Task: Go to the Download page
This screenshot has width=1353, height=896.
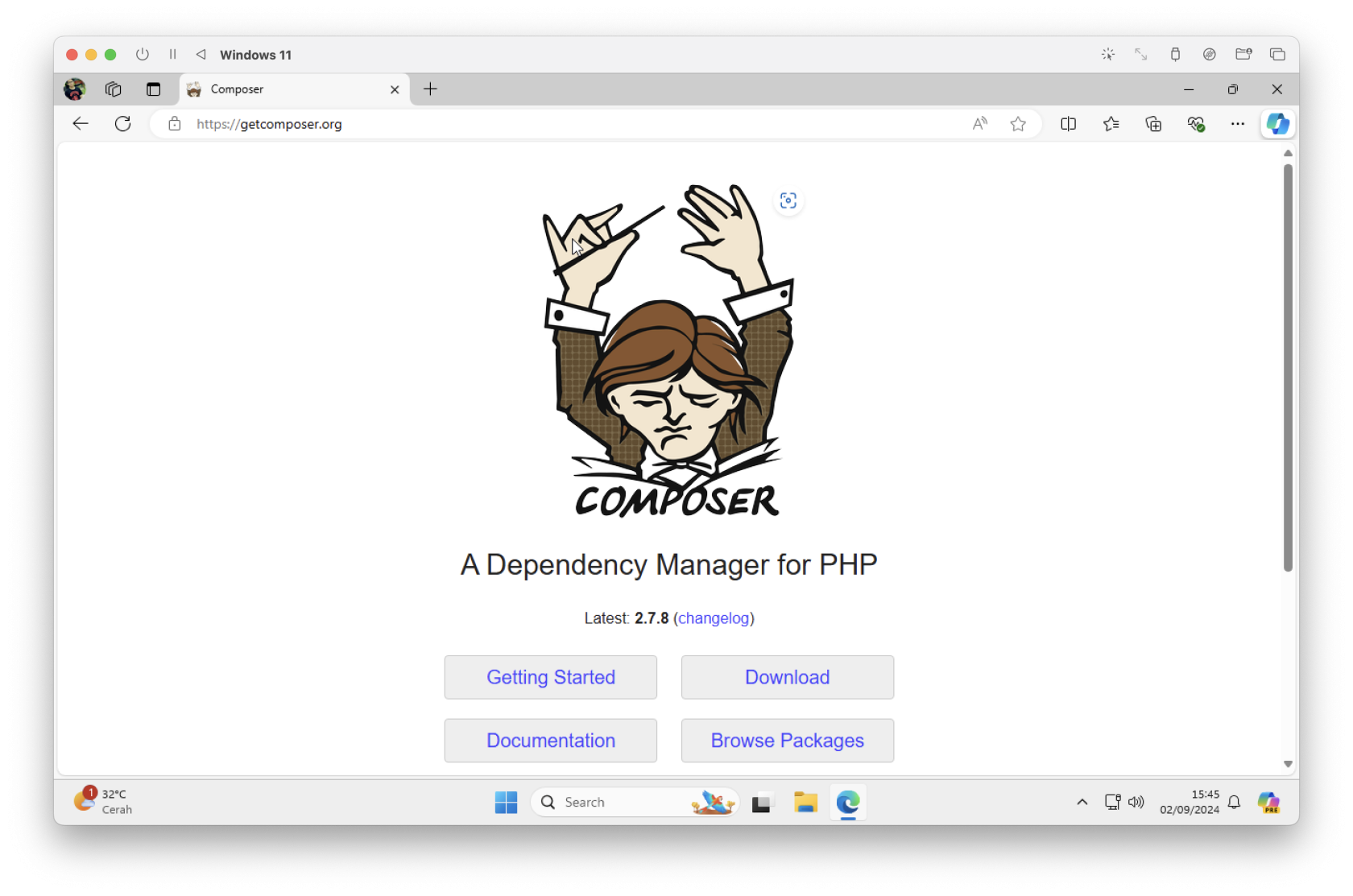Action: coord(788,677)
